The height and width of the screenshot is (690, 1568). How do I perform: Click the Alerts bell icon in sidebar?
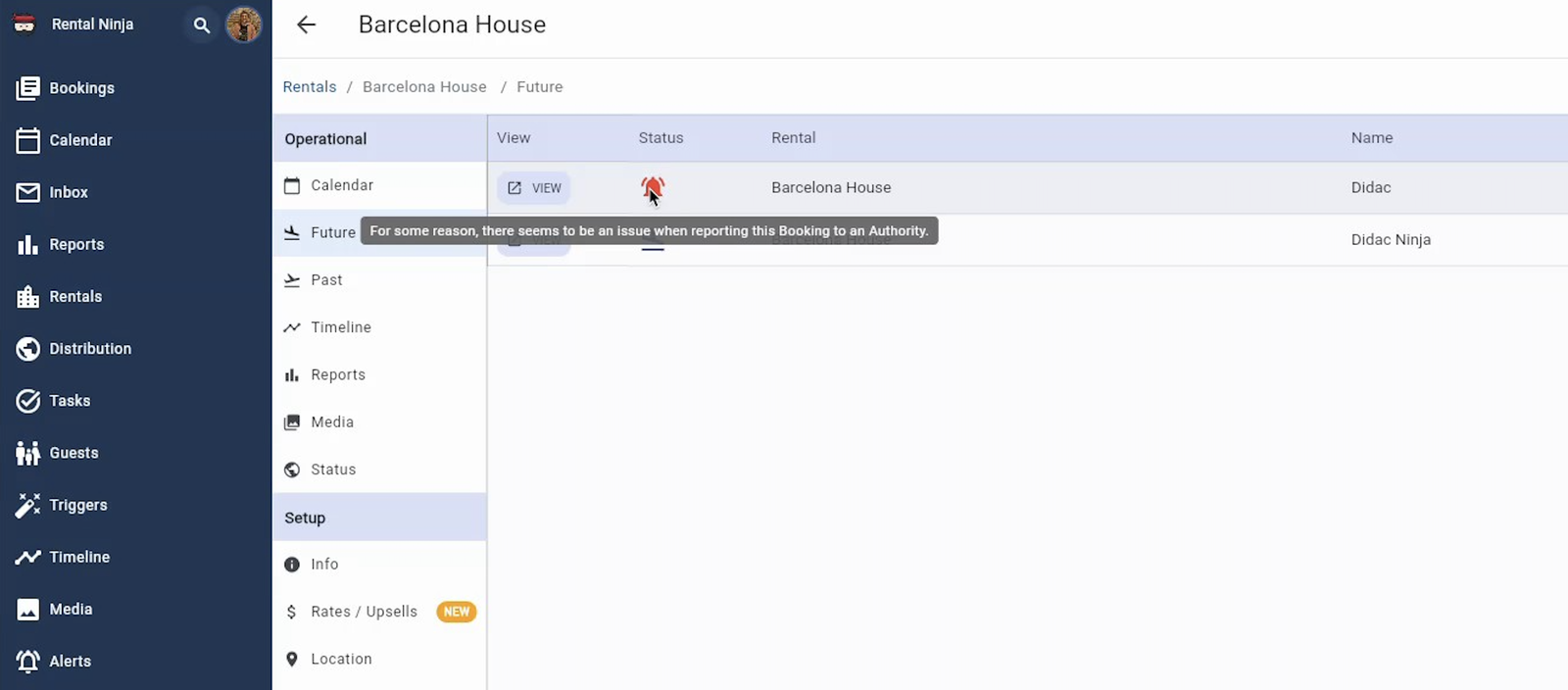point(28,661)
